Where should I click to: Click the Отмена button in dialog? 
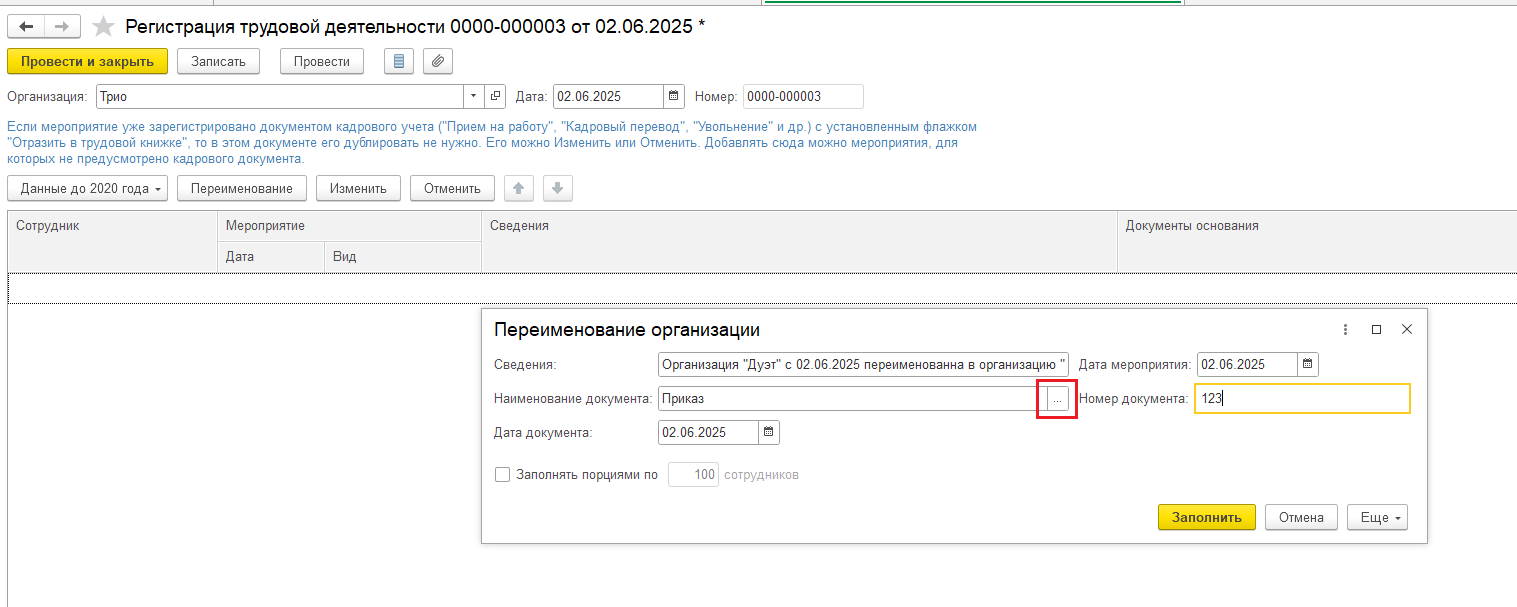[1301, 517]
